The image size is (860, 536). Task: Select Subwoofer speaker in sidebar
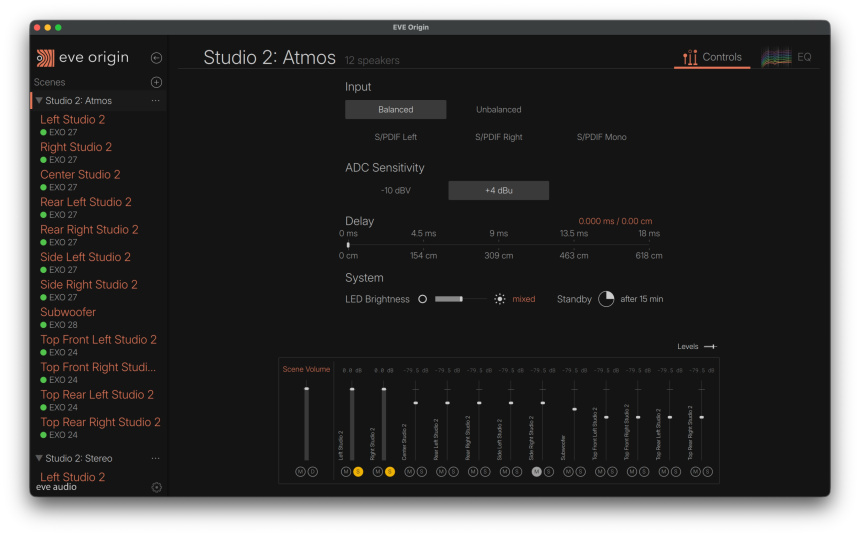coord(68,312)
